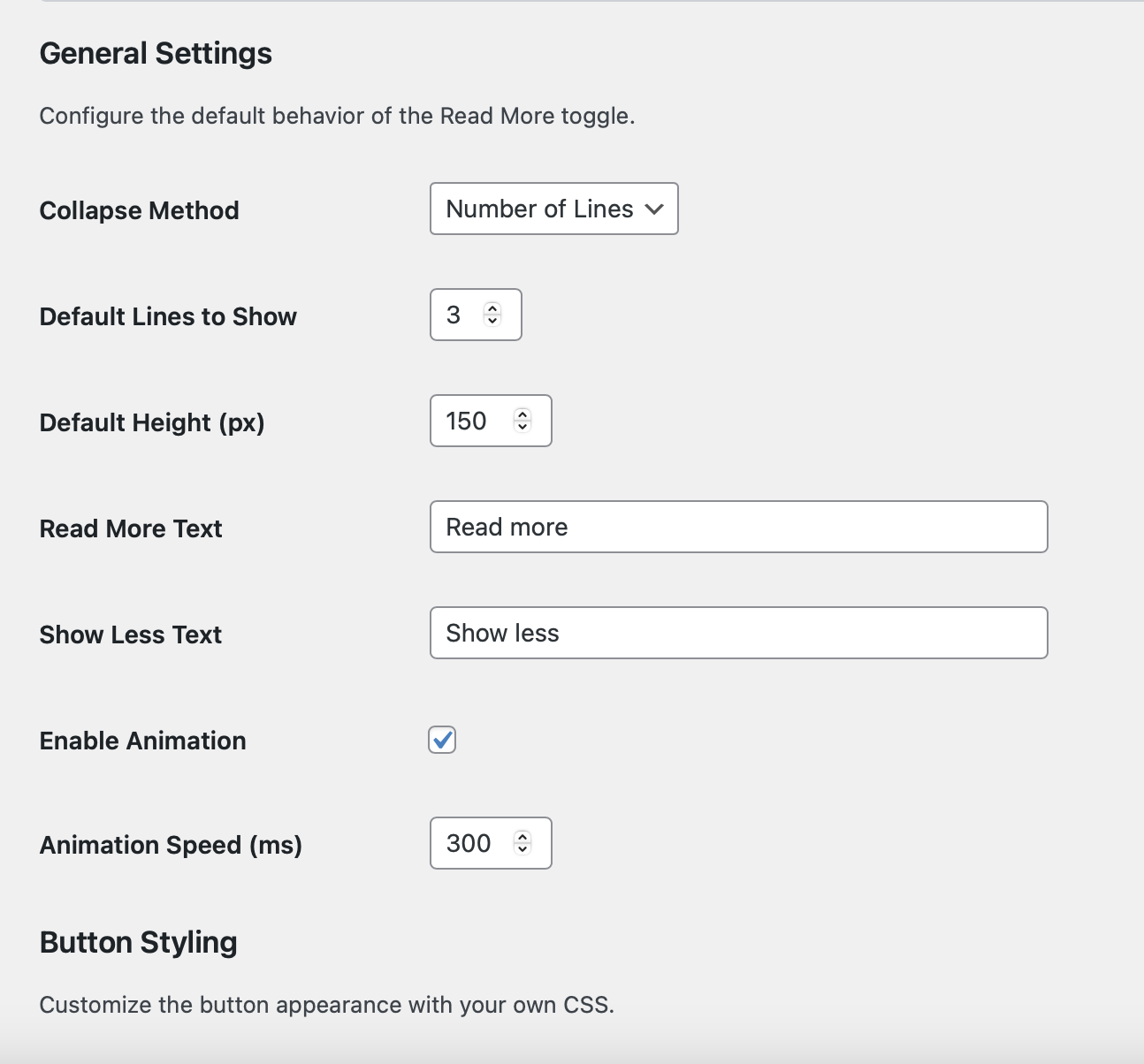The width and height of the screenshot is (1144, 1064).
Task: Toggle the Enable Animation checkbox
Action: click(x=442, y=740)
